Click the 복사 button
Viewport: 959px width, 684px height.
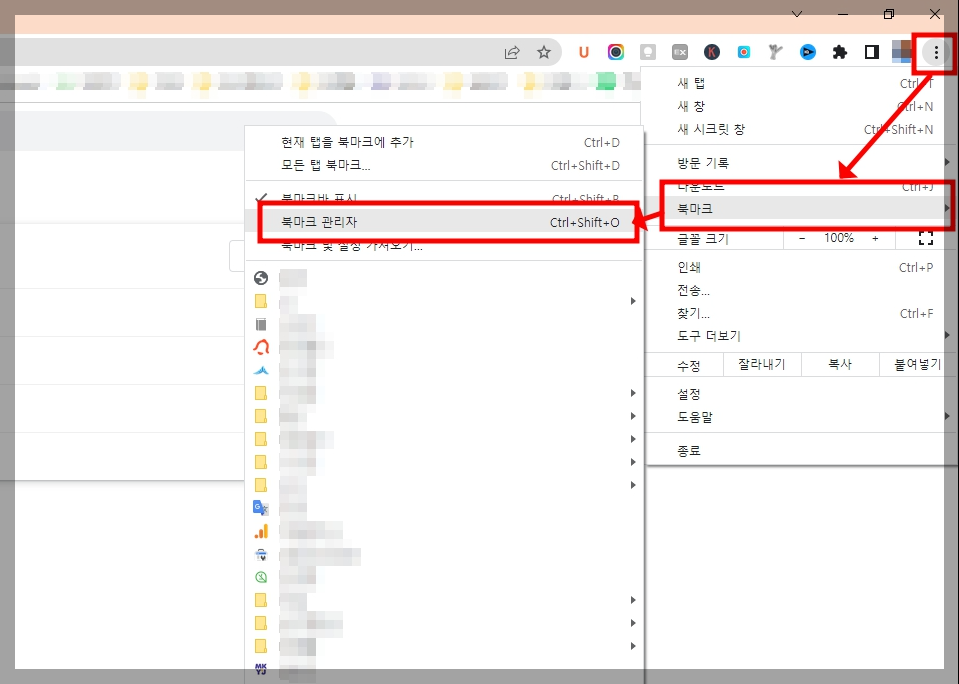pos(840,364)
